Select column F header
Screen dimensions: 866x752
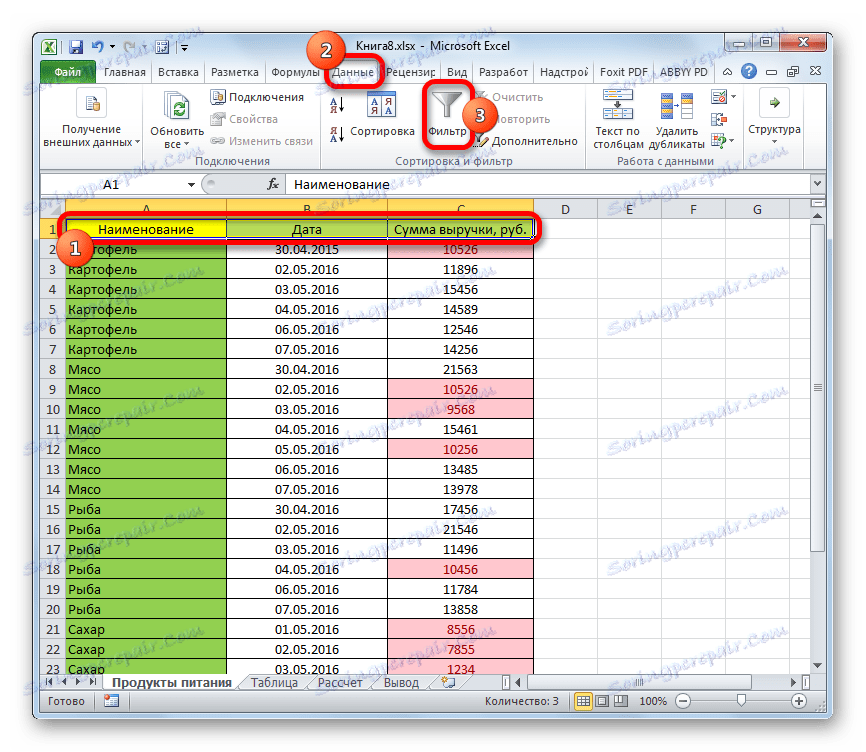click(693, 209)
